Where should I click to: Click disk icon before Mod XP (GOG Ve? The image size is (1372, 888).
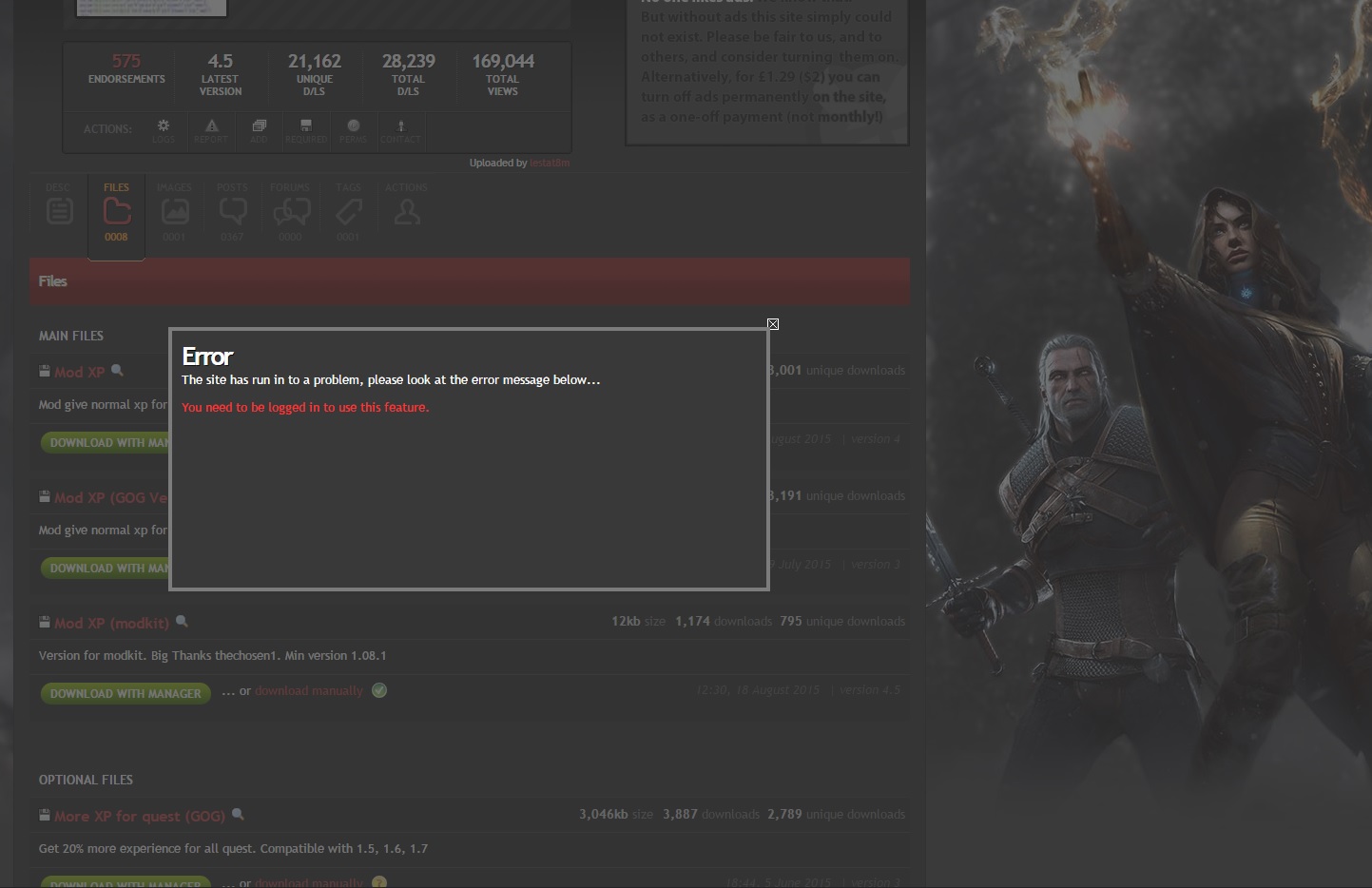(x=45, y=496)
